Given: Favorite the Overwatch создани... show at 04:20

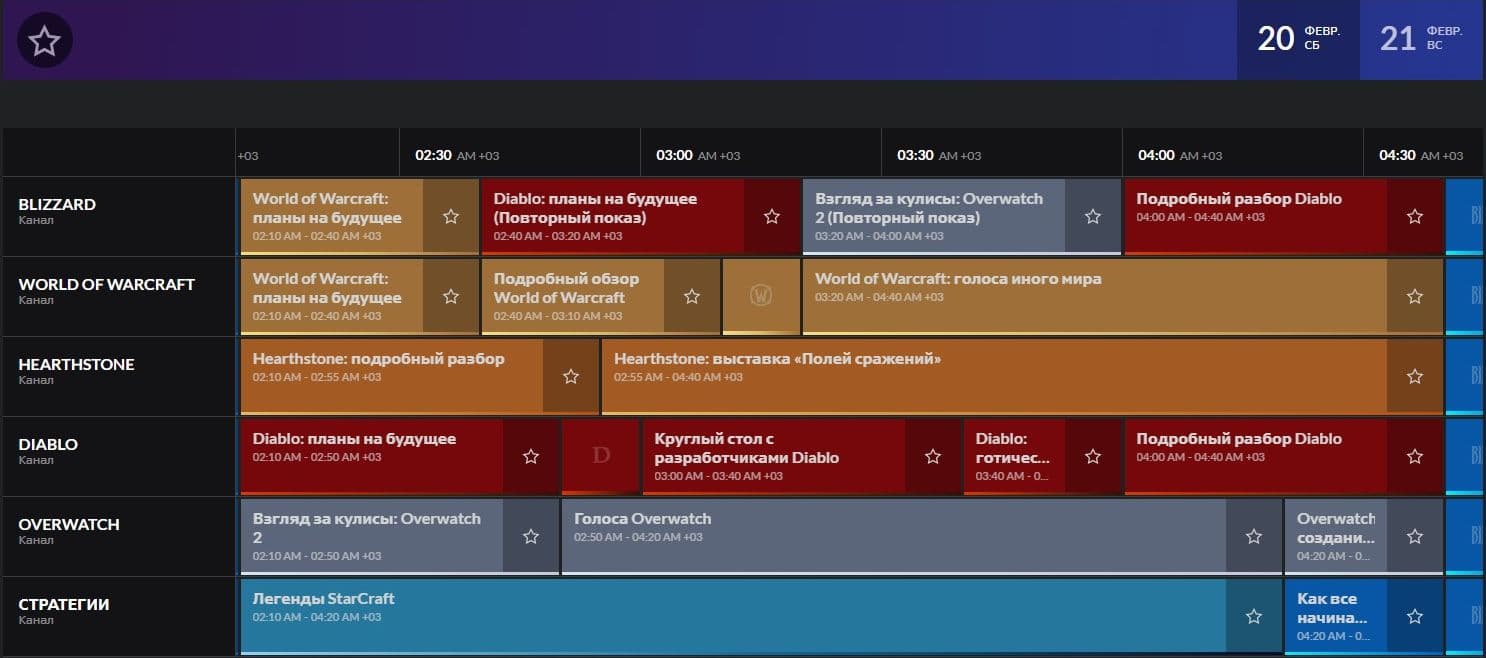Looking at the screenshot, I should (x=1414, y=536).
